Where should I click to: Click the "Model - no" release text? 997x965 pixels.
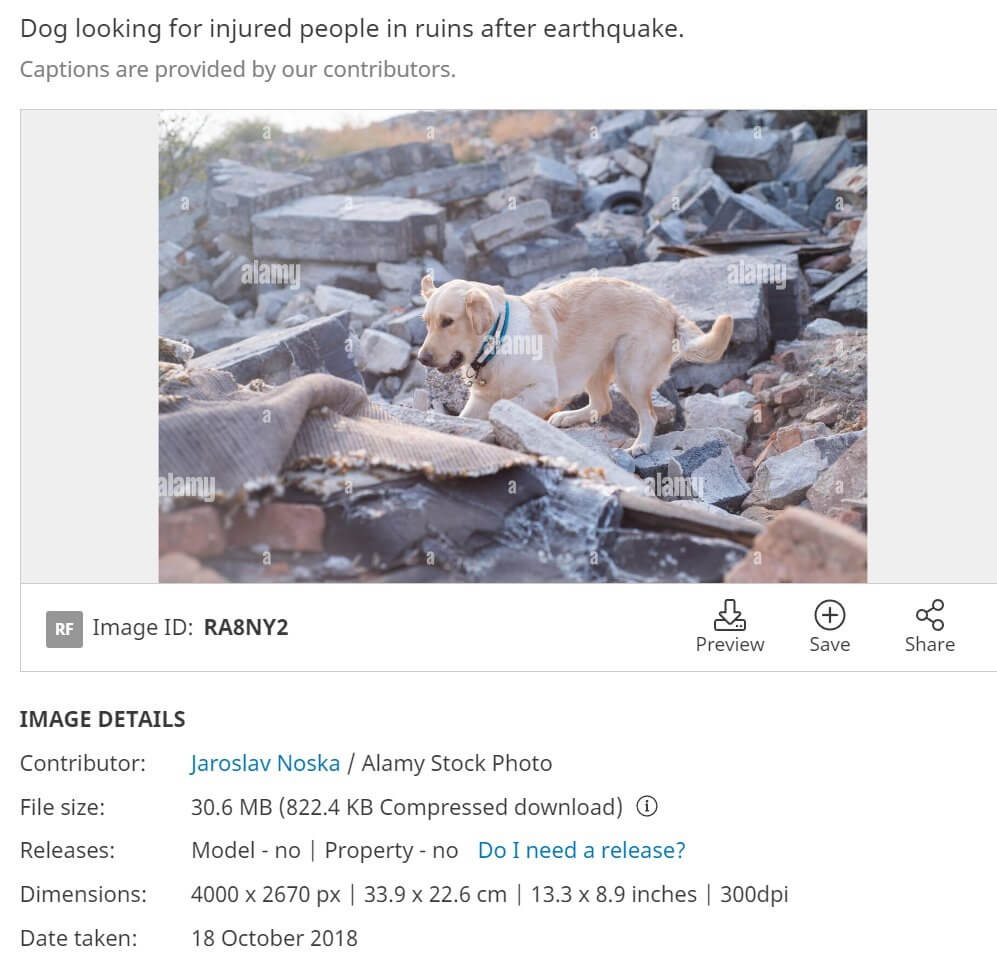246,850
